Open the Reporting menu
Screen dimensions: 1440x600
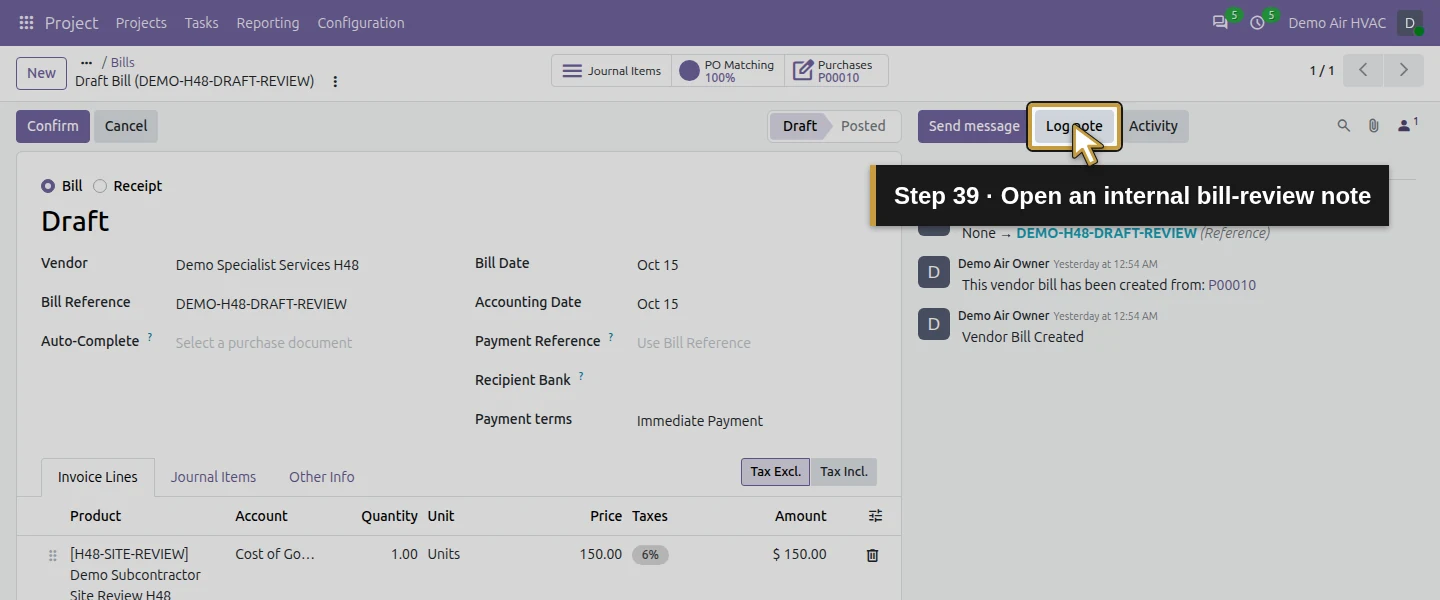267,23
